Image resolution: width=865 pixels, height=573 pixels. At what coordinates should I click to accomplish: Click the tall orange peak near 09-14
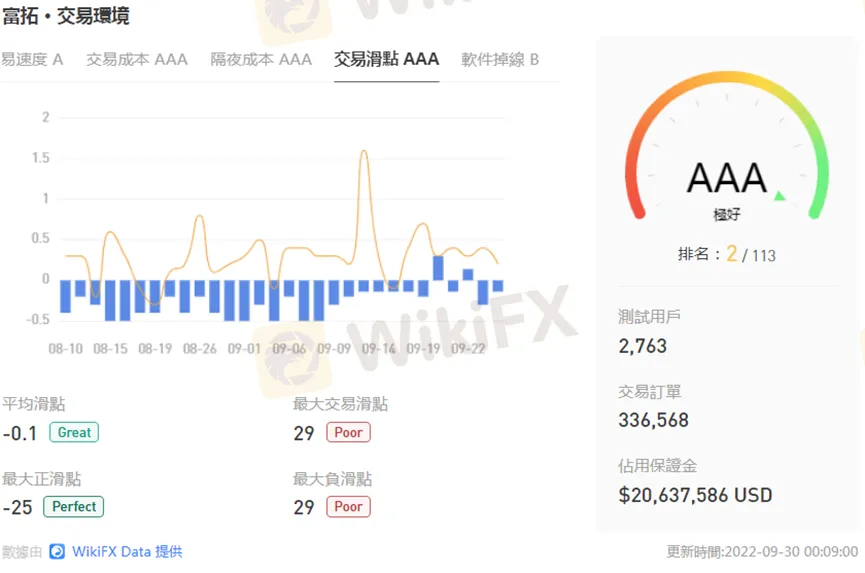point(364,151)
